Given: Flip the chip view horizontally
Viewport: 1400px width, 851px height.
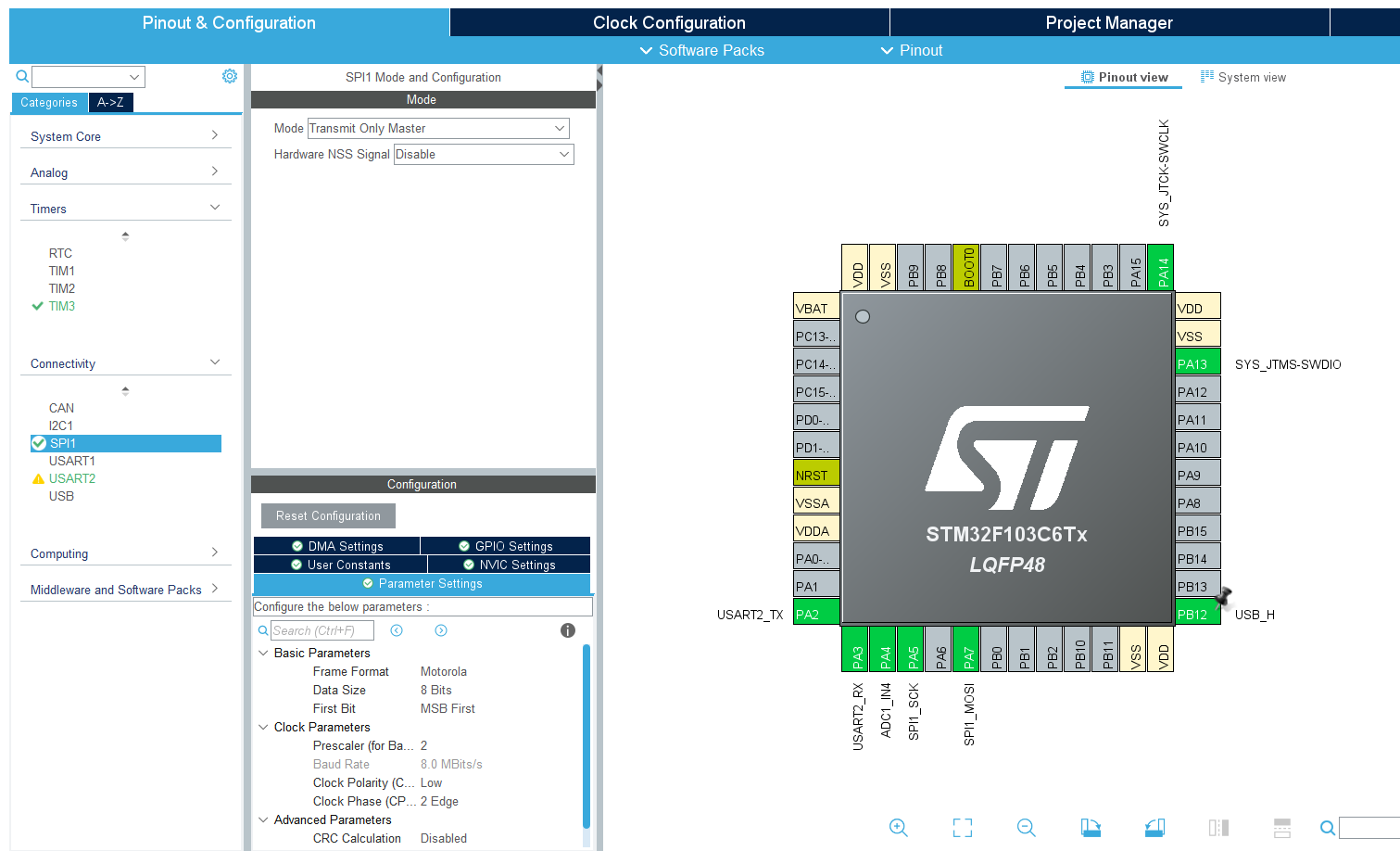Looking at the screenshot, I should tap(1218, 828).
